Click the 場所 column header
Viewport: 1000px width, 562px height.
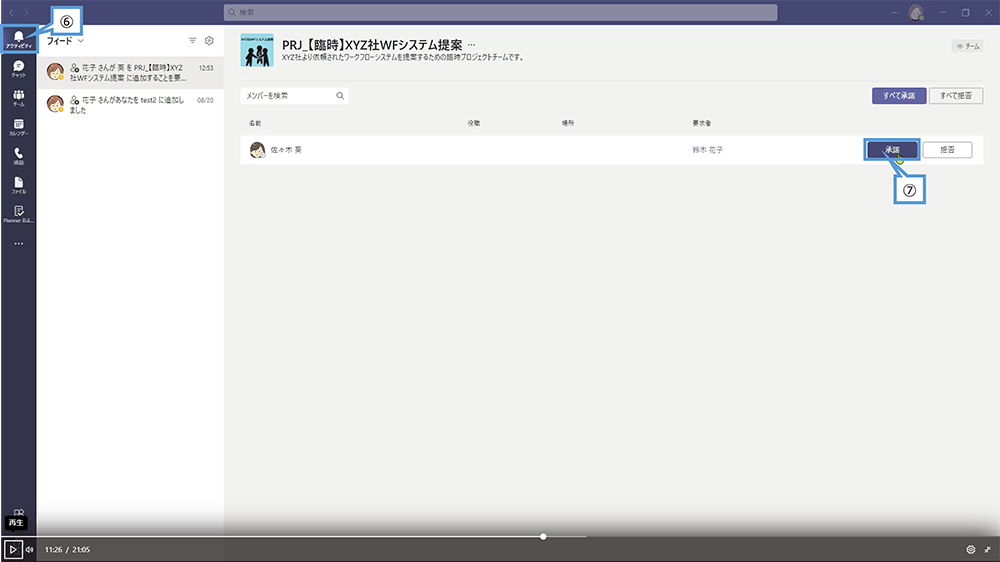[568, 123]
